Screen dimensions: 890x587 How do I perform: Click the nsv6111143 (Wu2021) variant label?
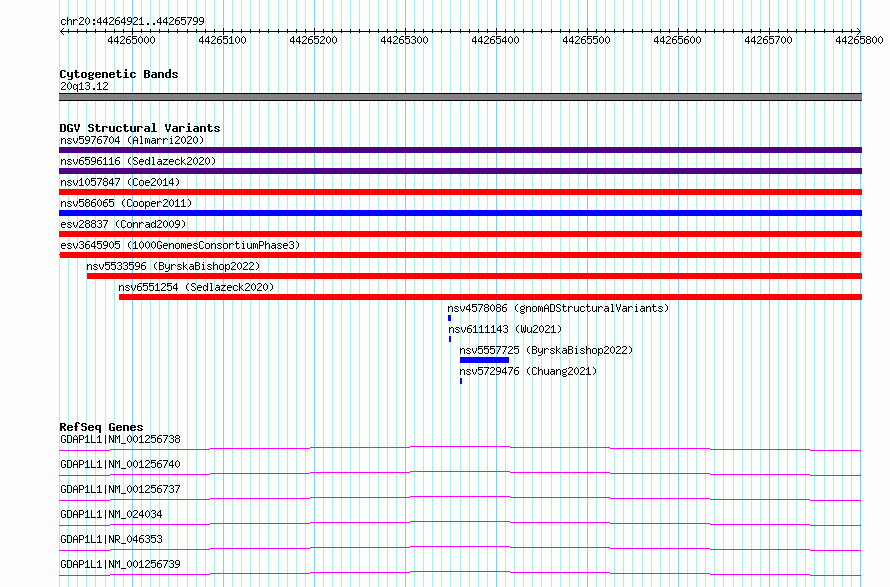click(505, 329)
